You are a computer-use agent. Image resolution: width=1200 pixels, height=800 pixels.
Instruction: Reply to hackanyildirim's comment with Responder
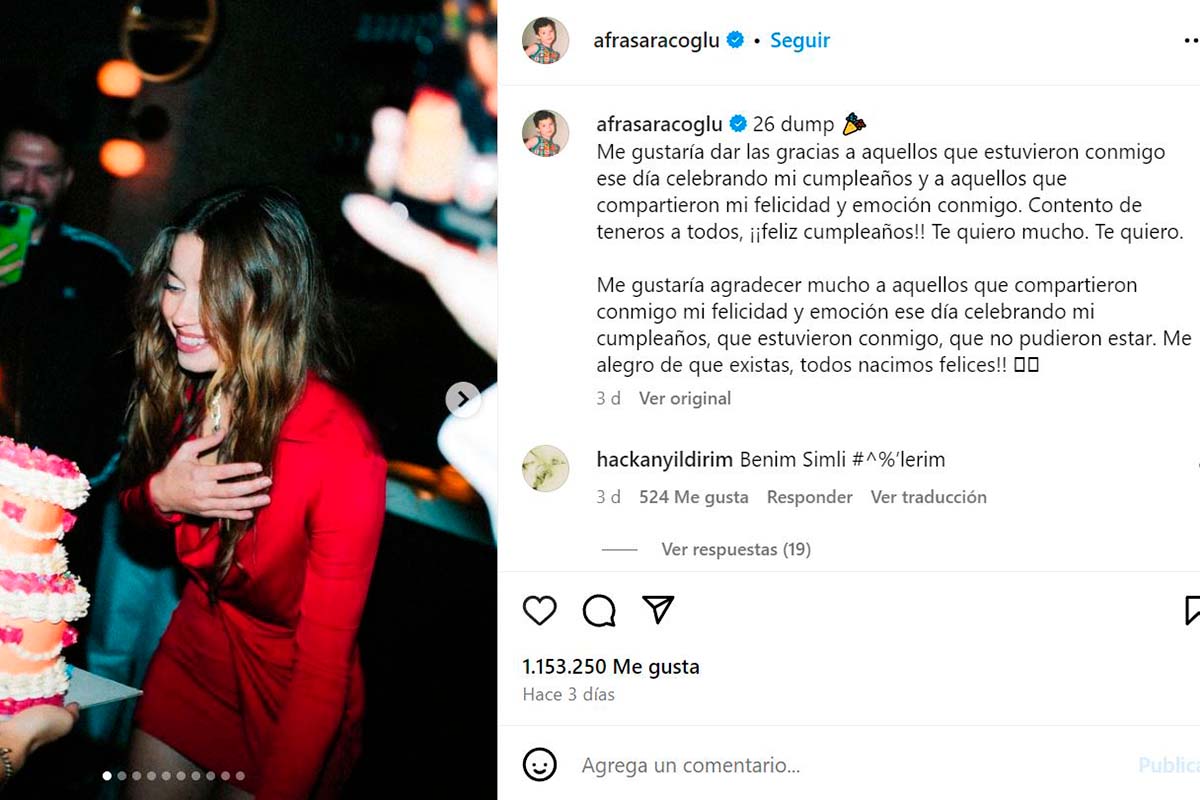[810, 497]
